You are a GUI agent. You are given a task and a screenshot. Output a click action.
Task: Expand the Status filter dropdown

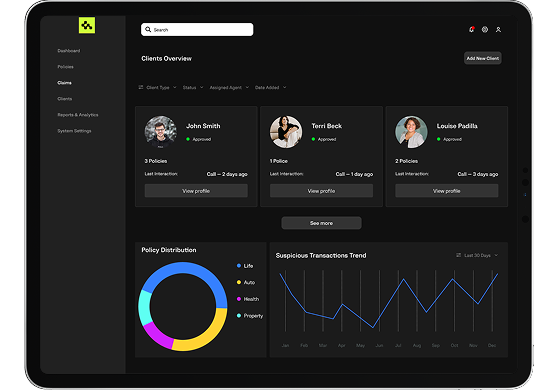193,87
